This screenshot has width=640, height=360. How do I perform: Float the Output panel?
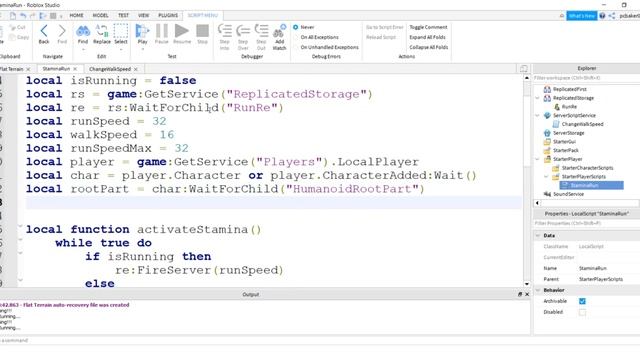click(520, 294)
